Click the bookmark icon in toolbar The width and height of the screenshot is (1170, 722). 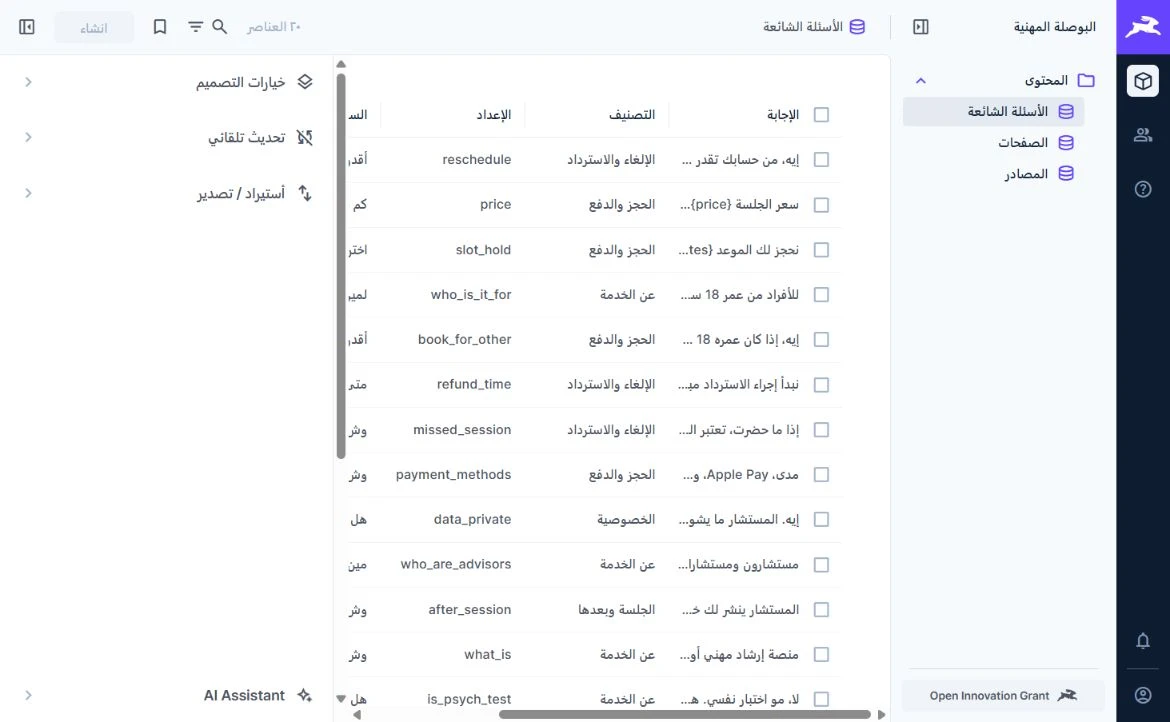160,27
